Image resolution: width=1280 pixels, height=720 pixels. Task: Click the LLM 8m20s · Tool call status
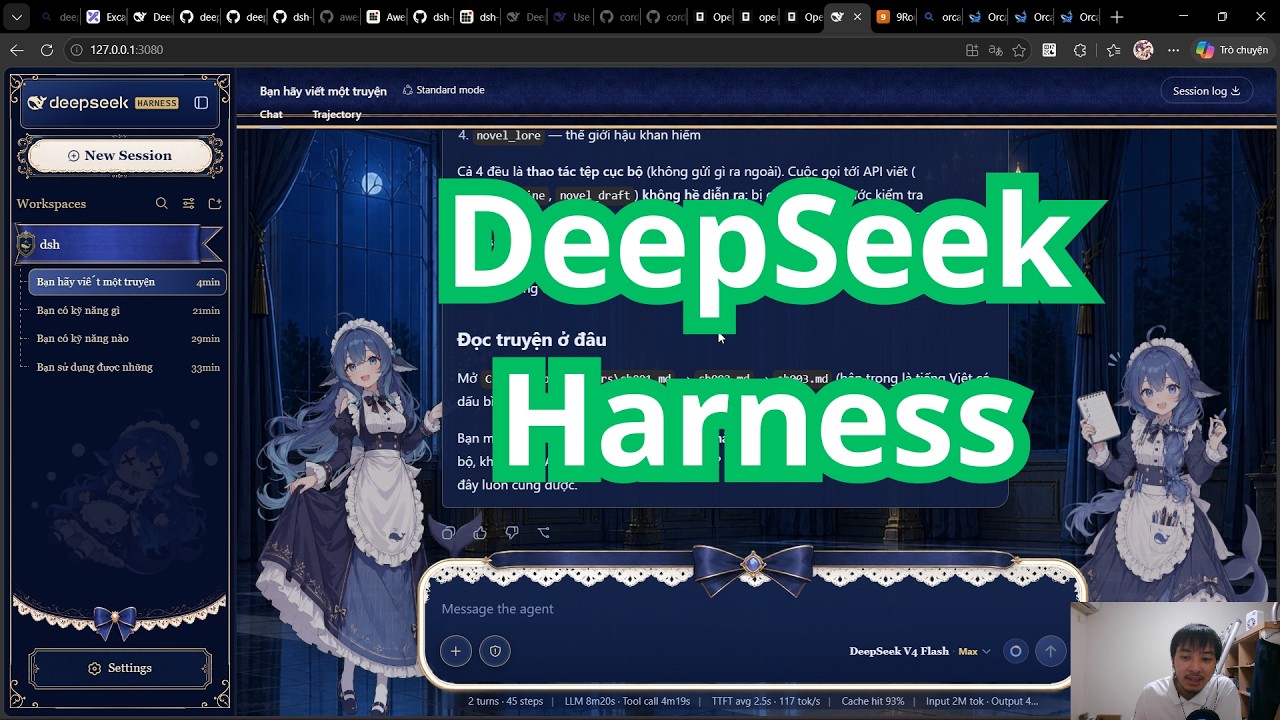pos(627,702)
